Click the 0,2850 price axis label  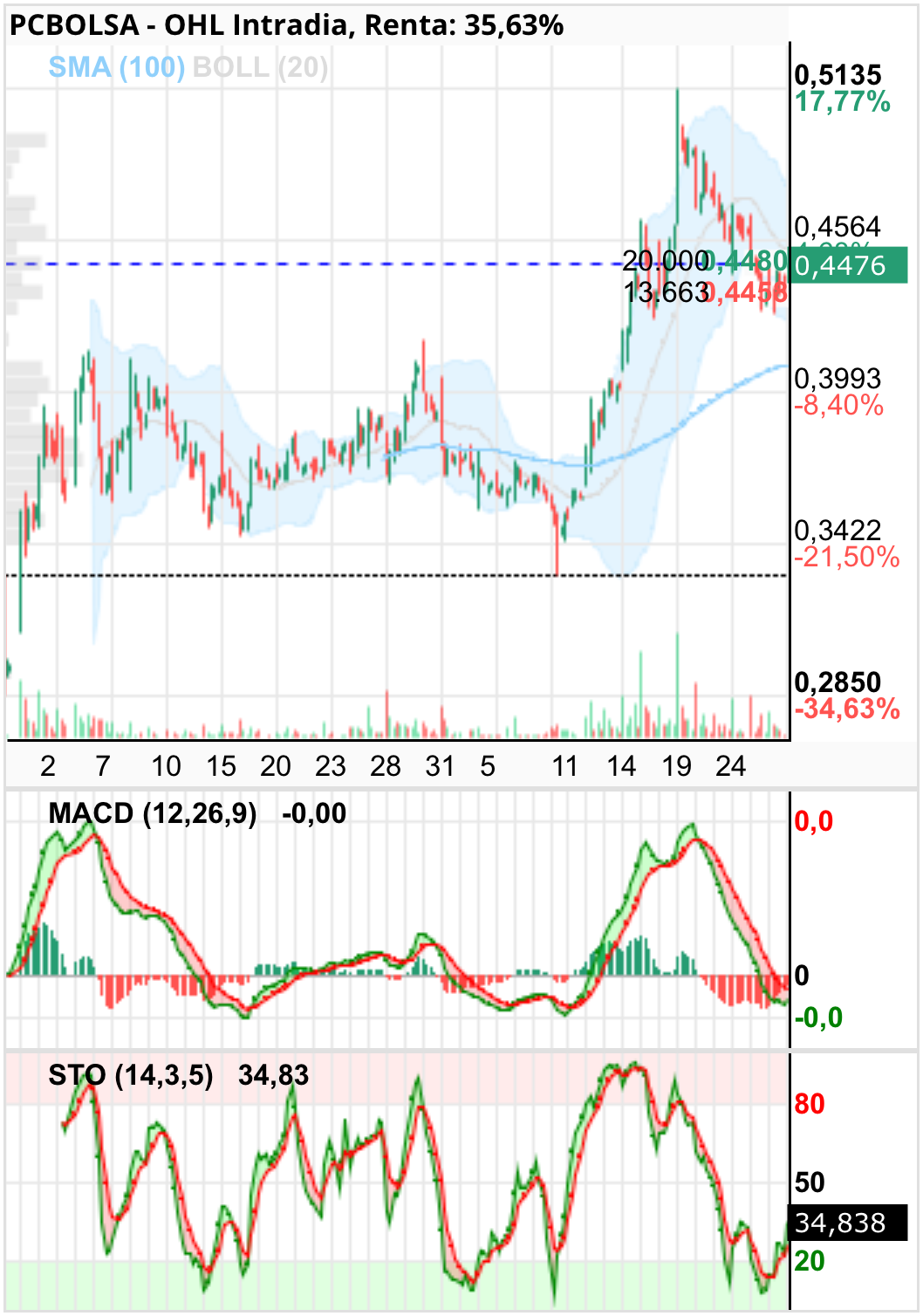tap(838, 682)
